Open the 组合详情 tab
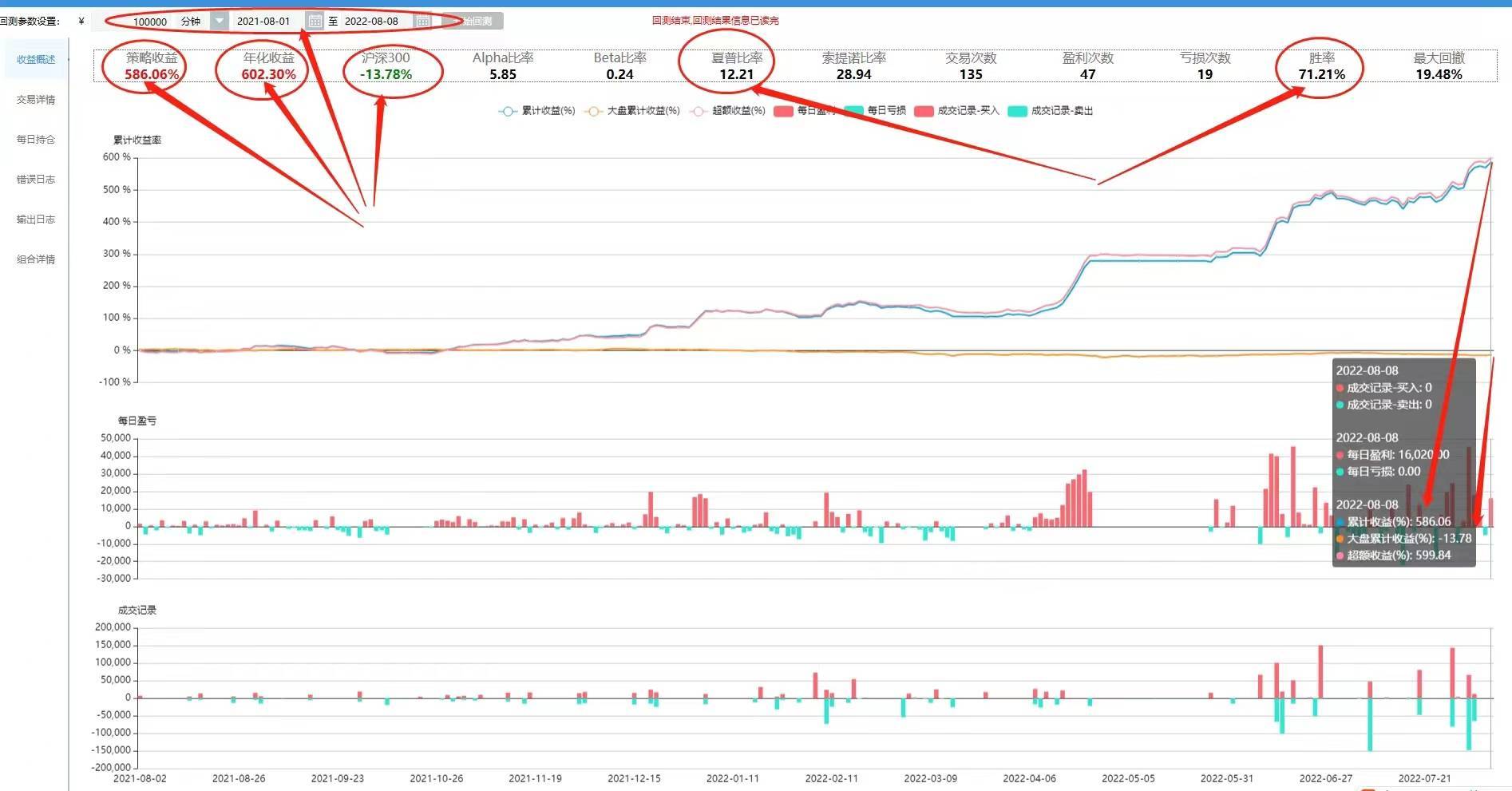This screenshot has width=1512, height=791. (x=36, y=259)
